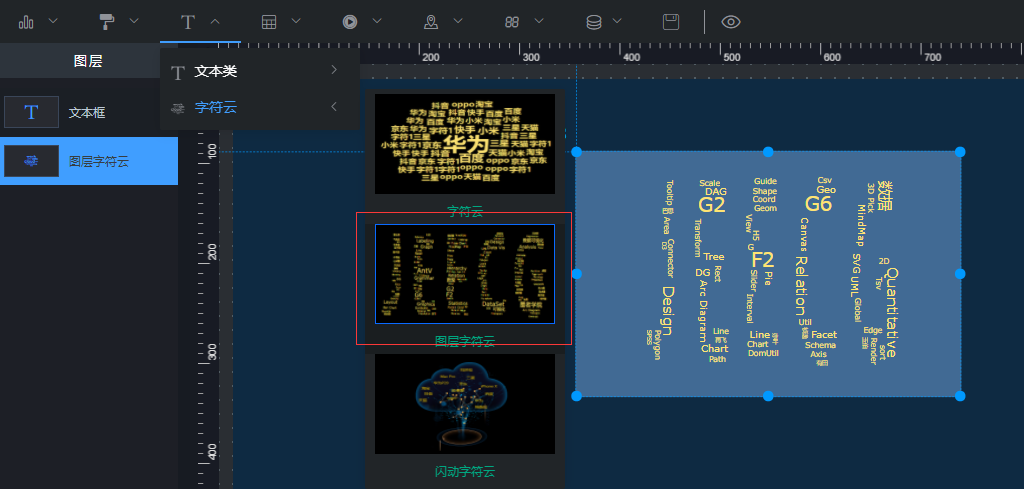Open the table components icon
The height and width of the screenshot is (489, 1024).
coord(269,22)
